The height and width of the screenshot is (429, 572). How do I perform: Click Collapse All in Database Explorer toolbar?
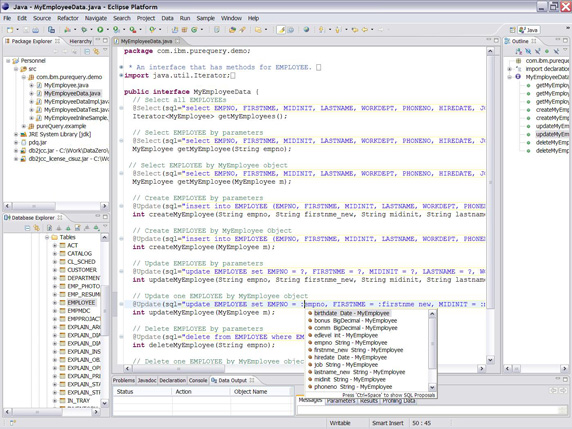coord(27,228)
